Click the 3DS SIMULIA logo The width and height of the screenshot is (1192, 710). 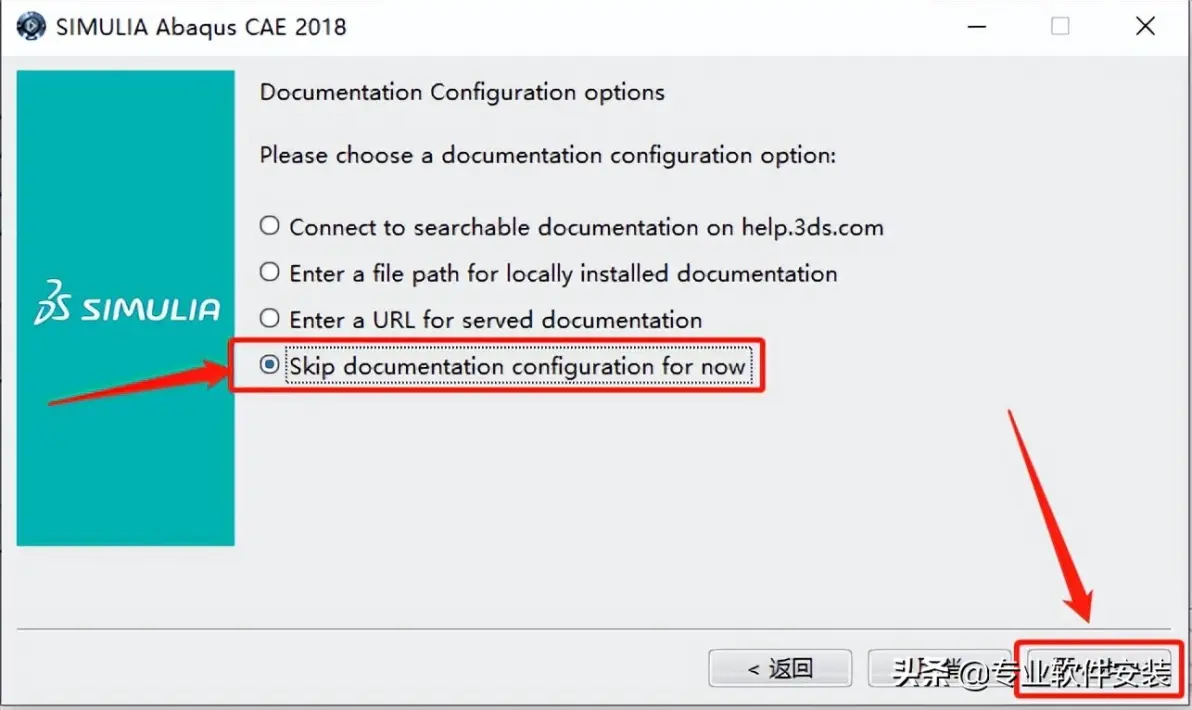[x=126, y=303]
